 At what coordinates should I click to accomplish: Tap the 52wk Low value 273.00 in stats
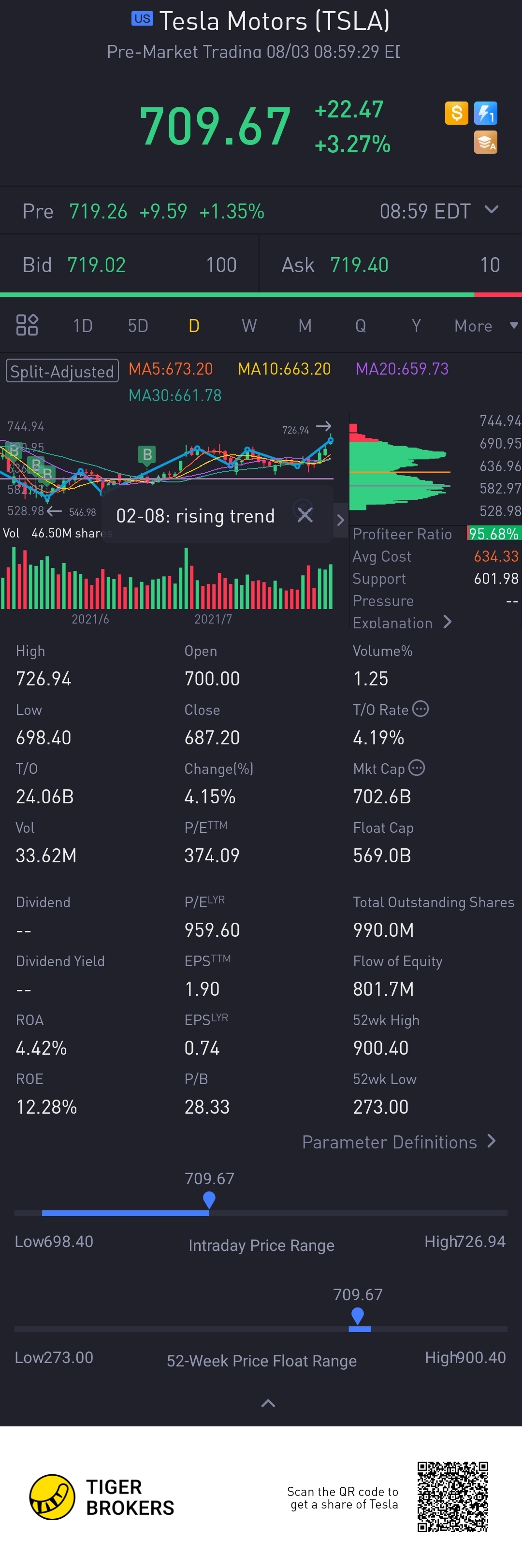[x=381, y=1106]
